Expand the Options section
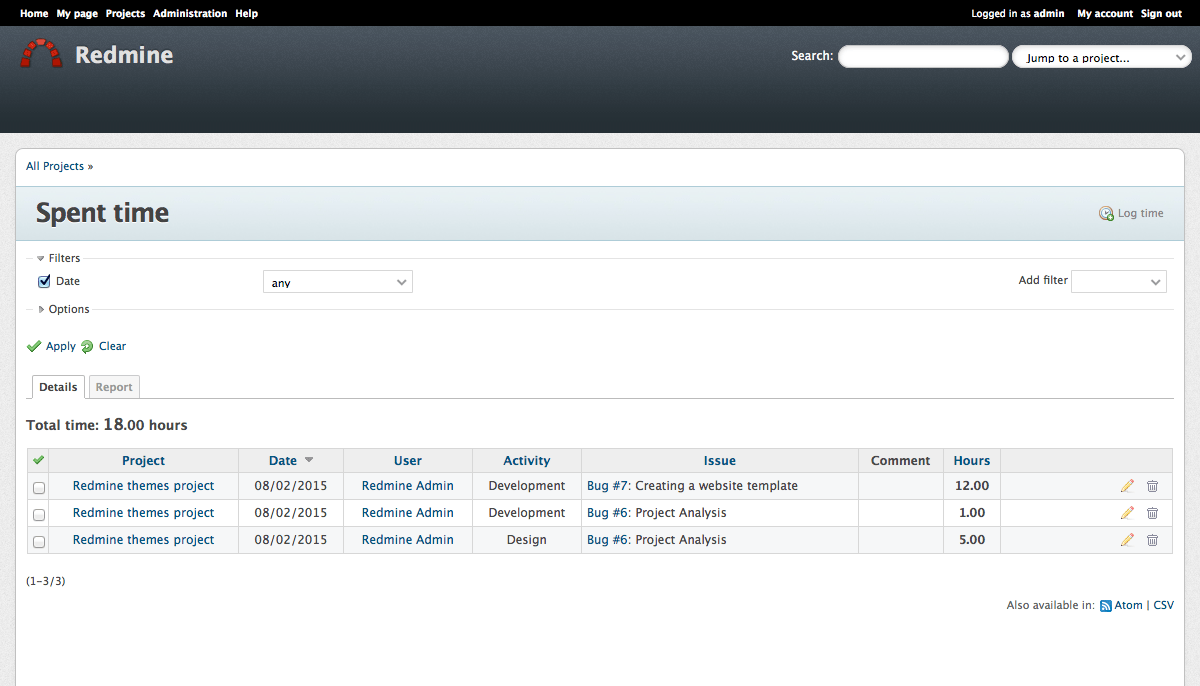Screen dimensions: 1200x686 63,309
